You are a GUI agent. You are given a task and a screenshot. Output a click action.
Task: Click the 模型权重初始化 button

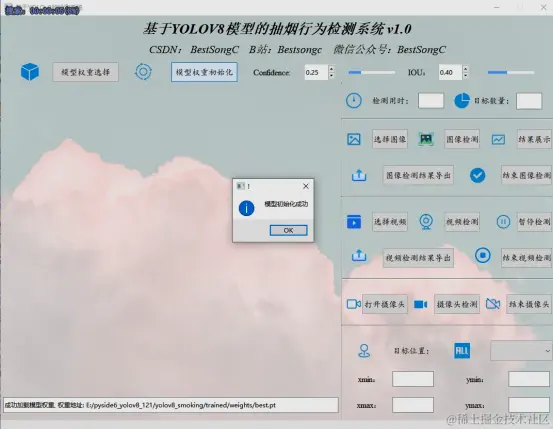204,72
